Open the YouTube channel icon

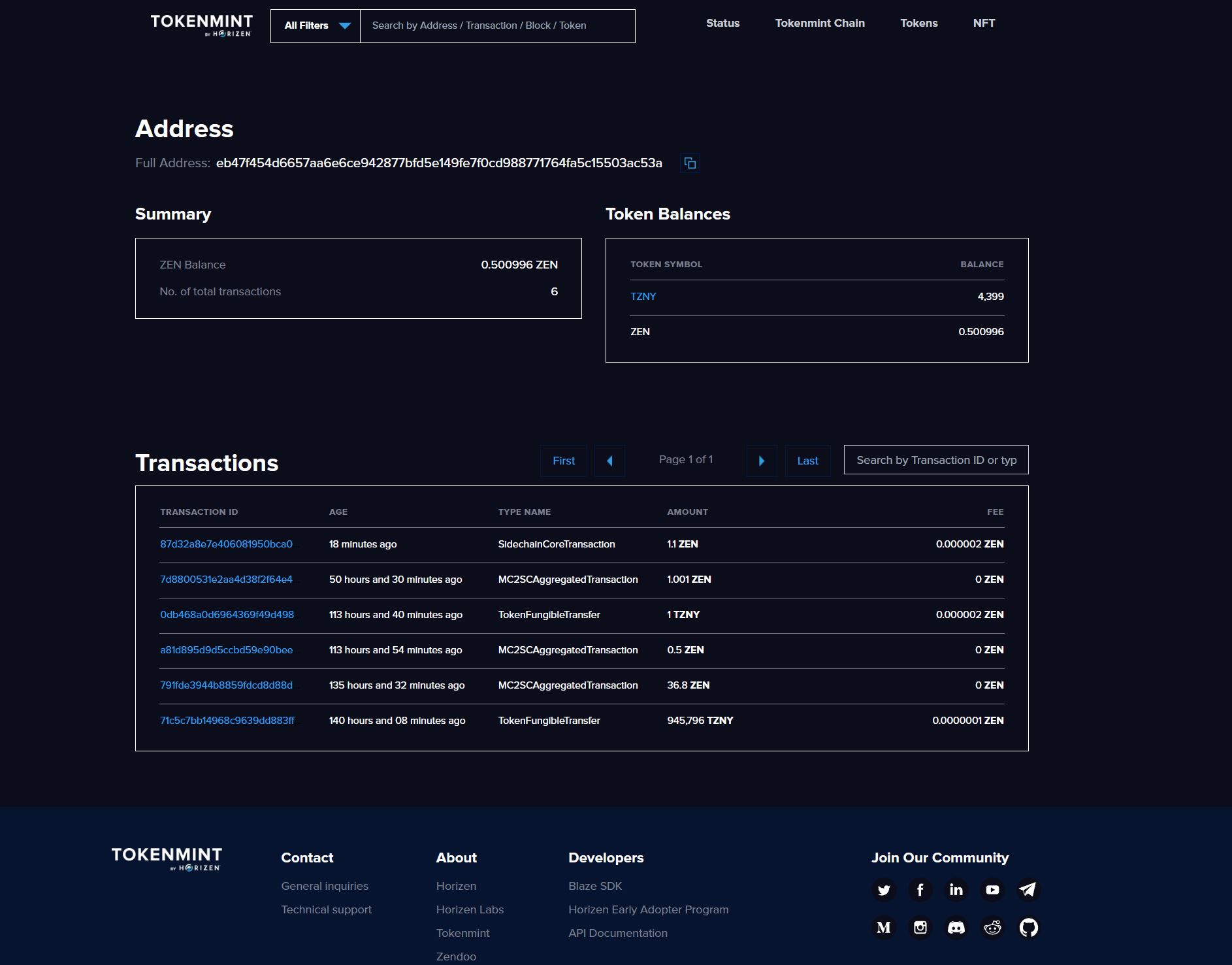(x=992, y=890)
